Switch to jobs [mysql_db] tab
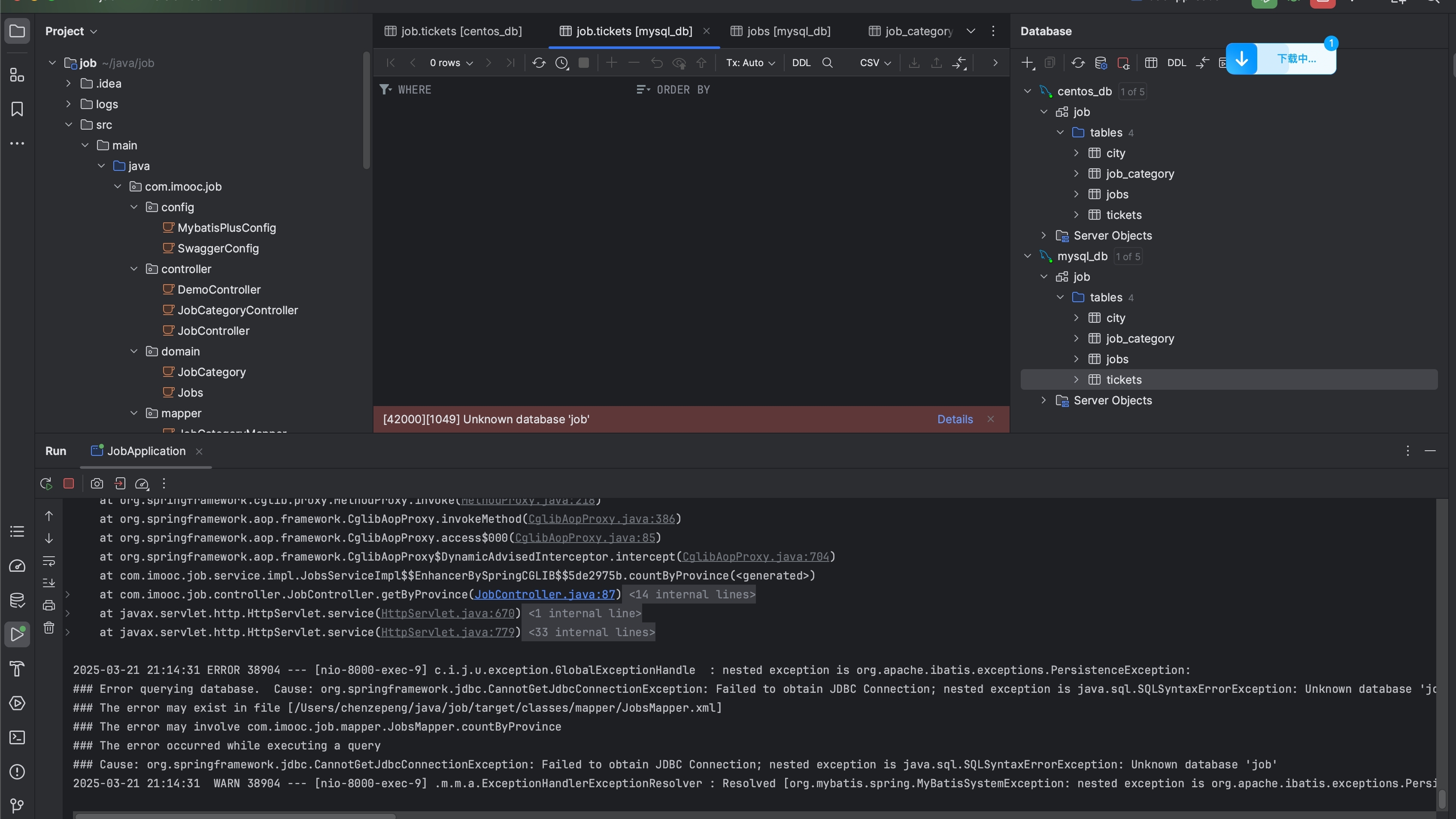 click(781, 31)
